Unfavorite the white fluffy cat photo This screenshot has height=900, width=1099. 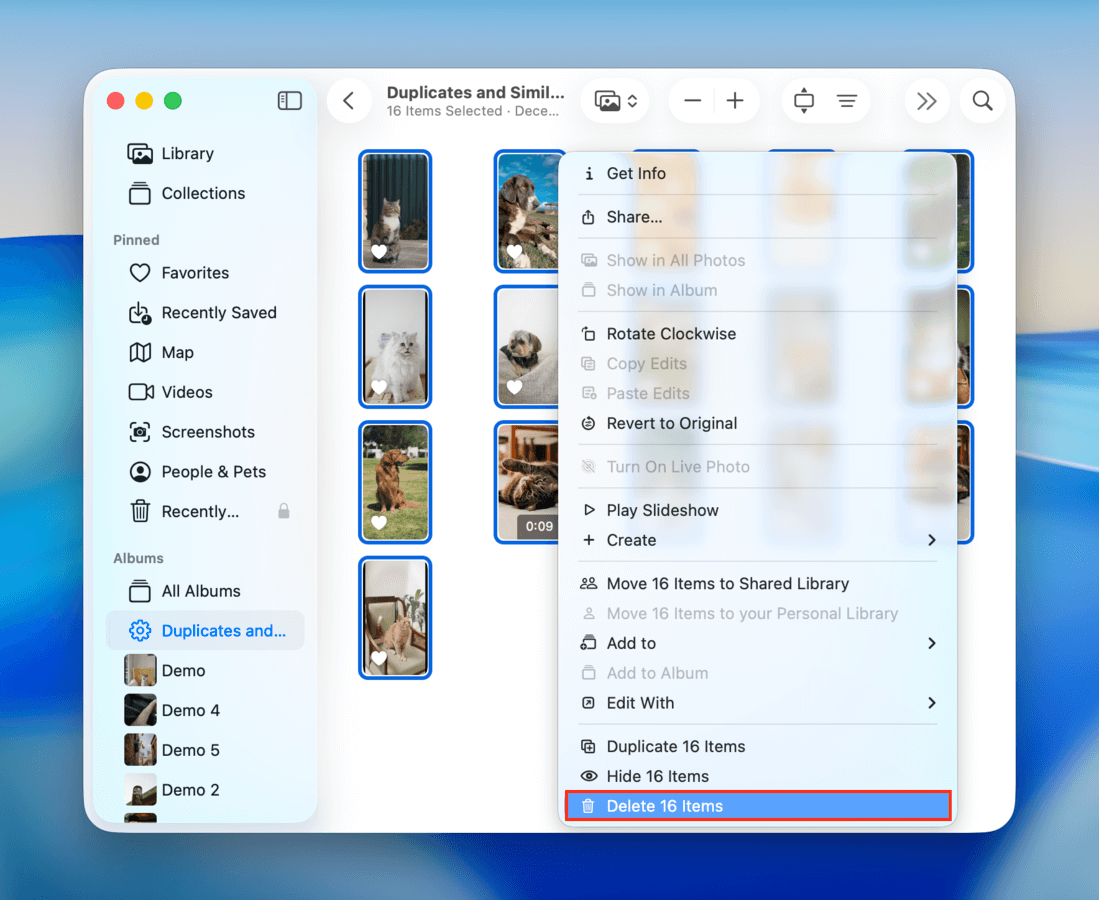[377, 387]
